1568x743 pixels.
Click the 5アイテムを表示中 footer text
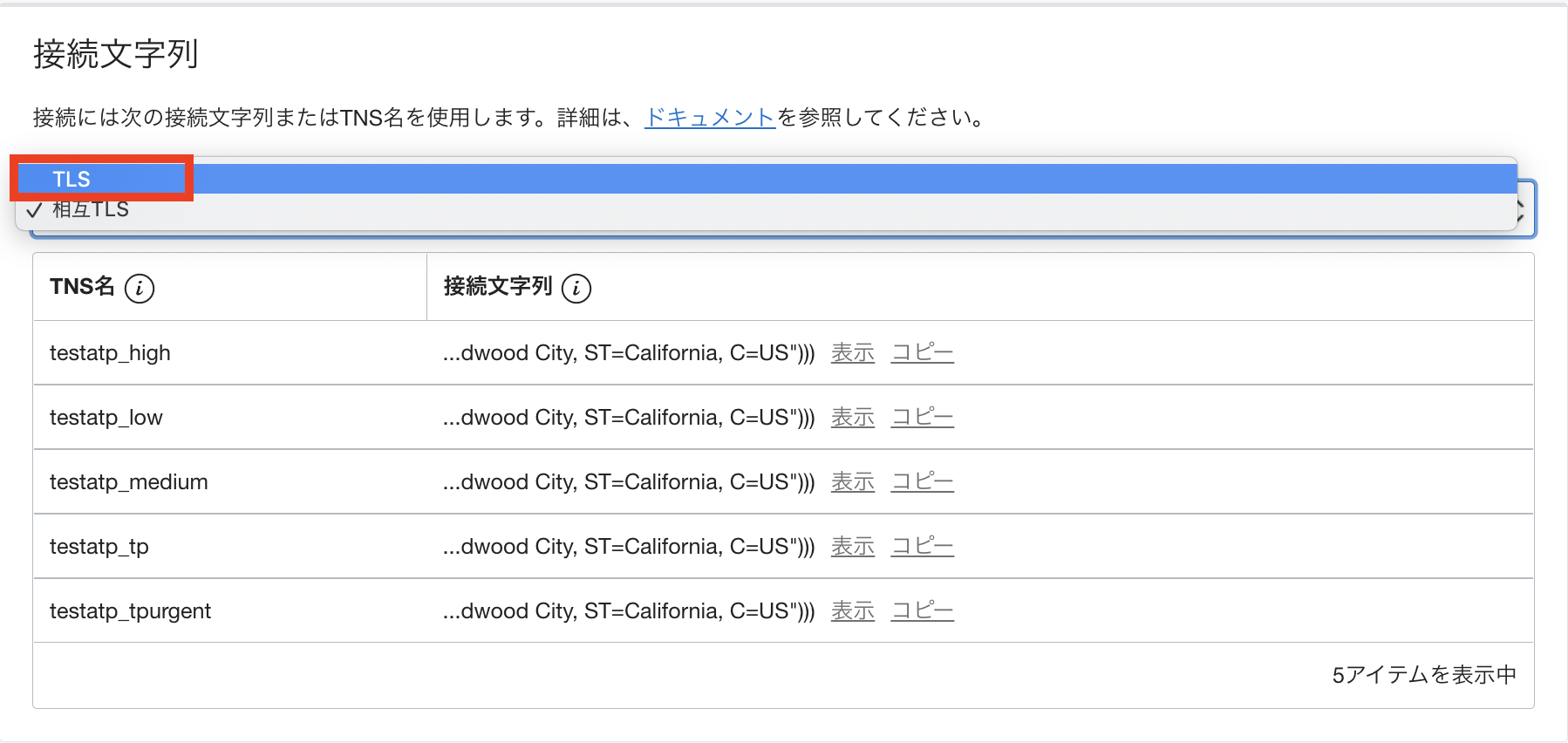click(x=1424, y=675)
